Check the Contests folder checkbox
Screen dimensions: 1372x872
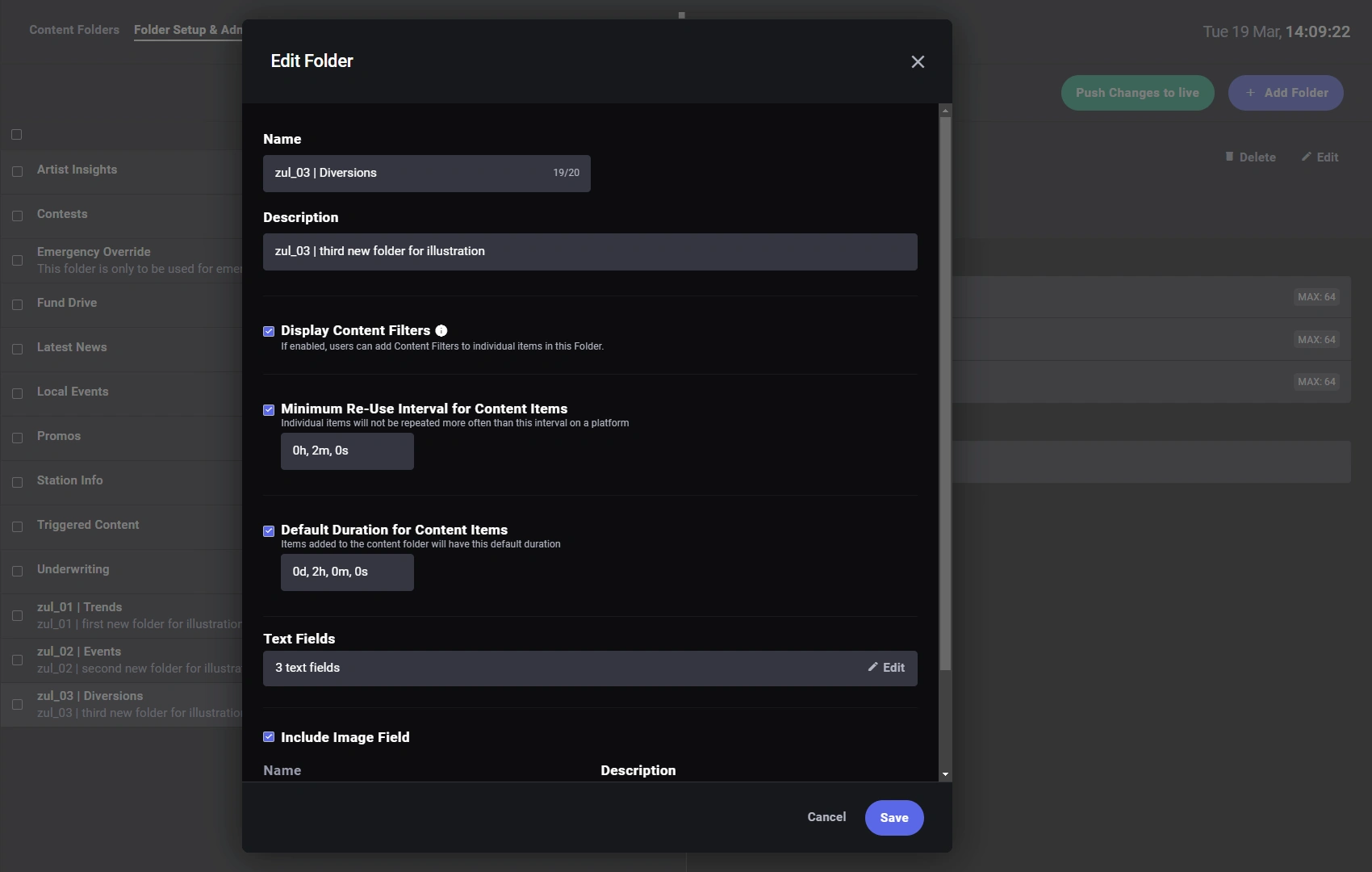click(x=17, y=216)
